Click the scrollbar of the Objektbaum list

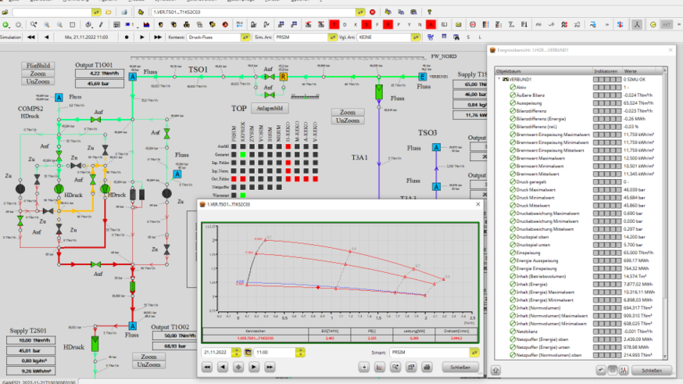[665, 213]
